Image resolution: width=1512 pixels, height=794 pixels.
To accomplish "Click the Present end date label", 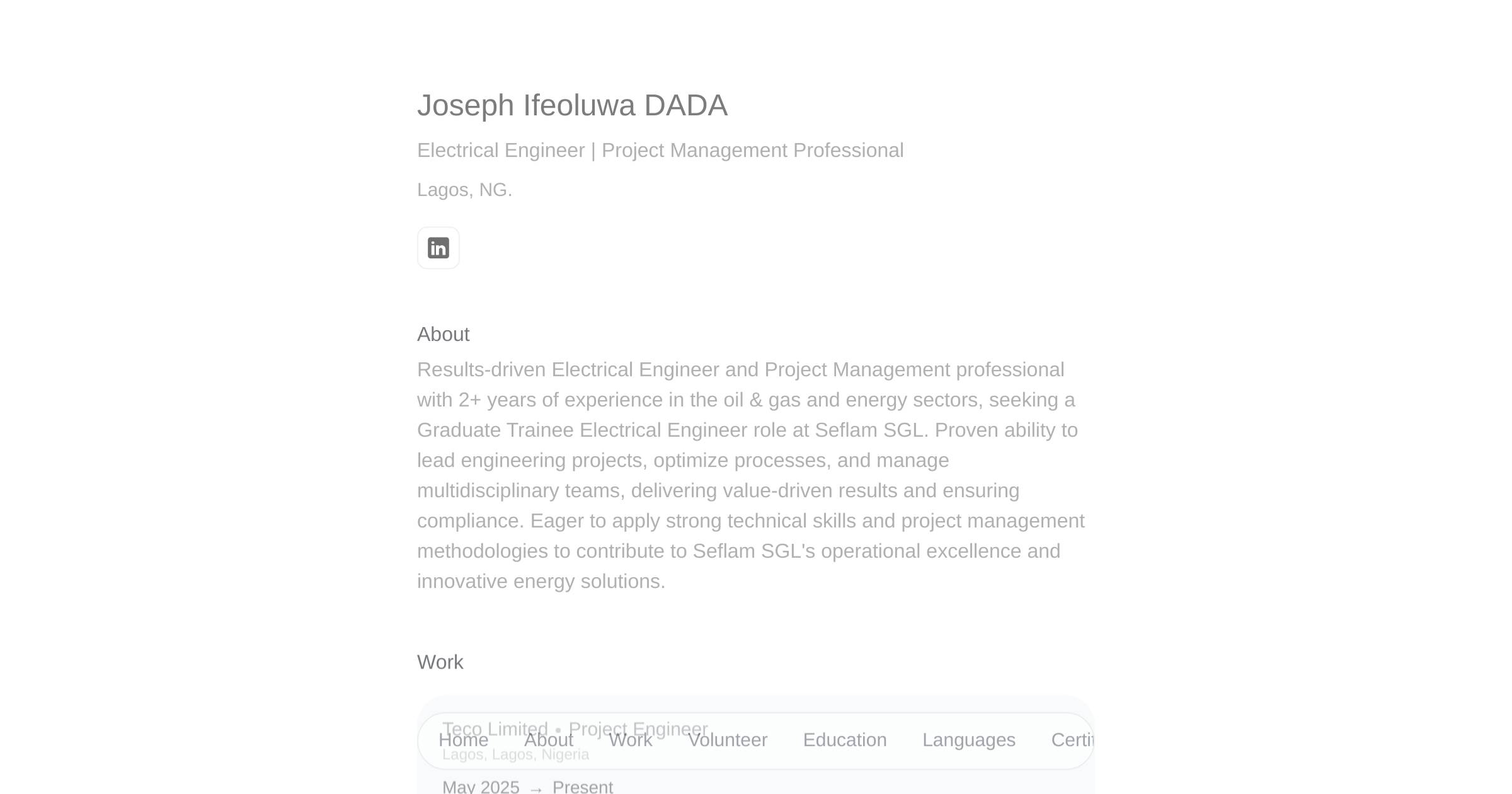I will 582,787.
